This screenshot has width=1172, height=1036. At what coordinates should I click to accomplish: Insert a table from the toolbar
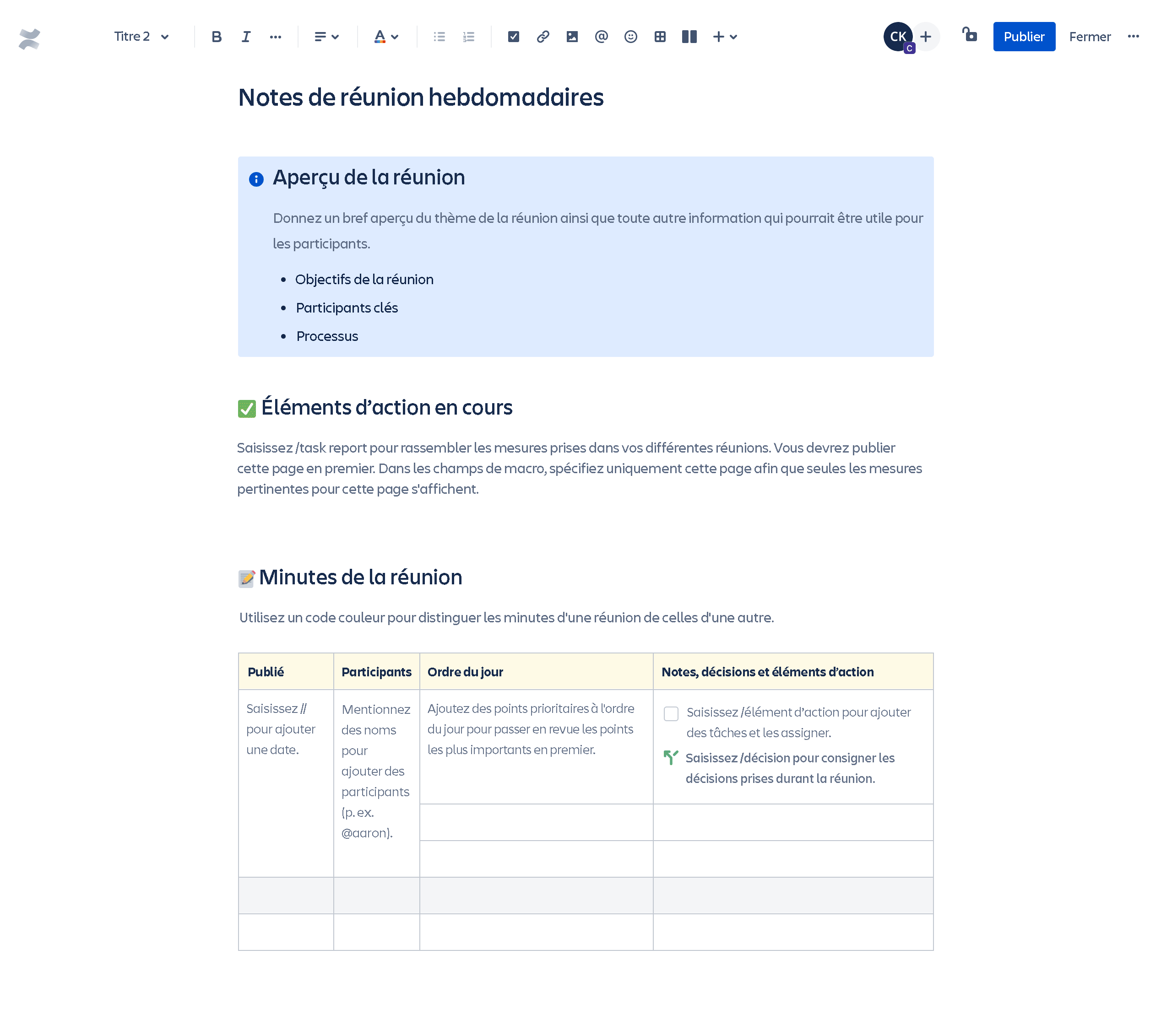[660, 36]
